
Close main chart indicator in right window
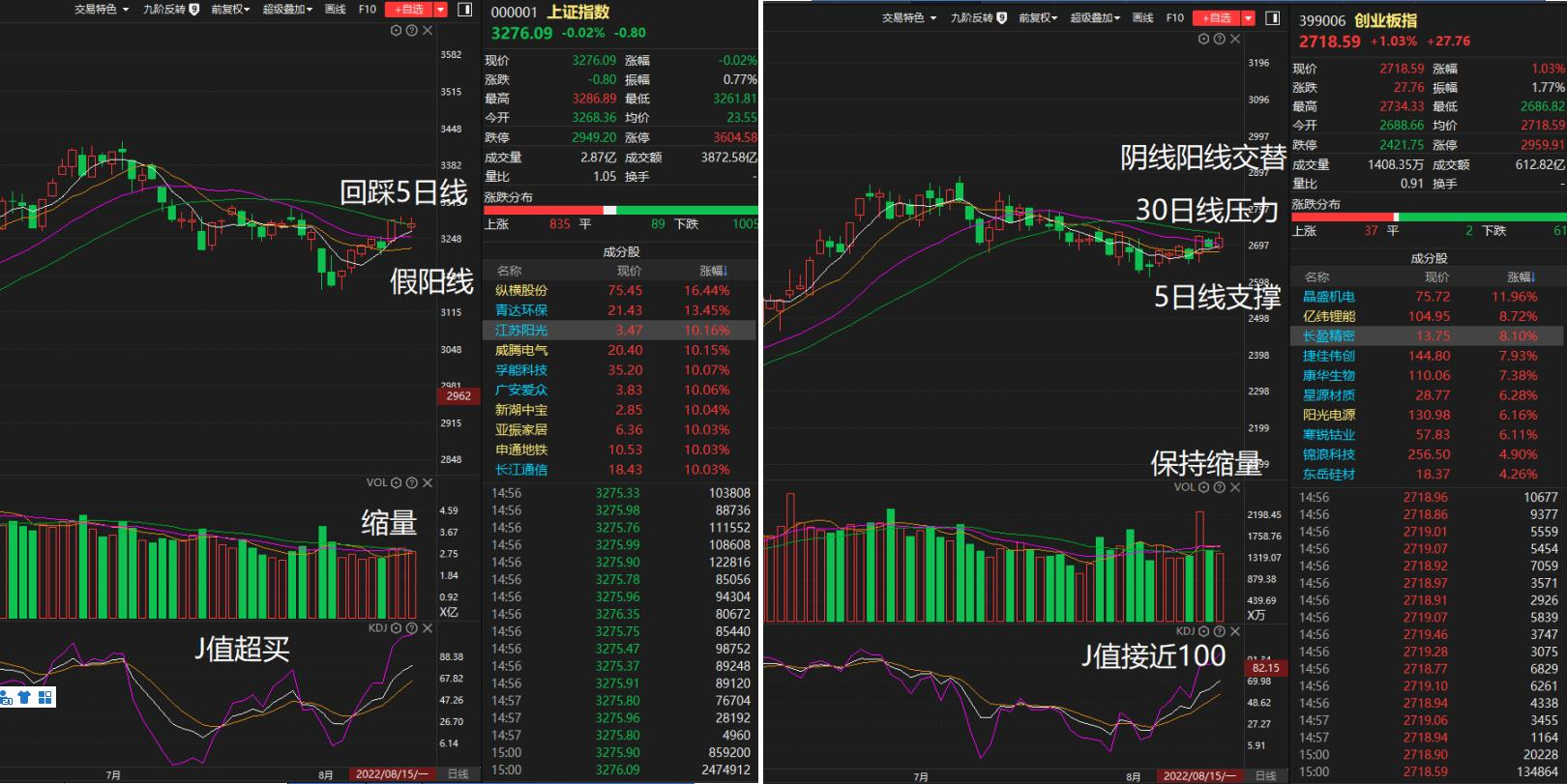[x=1235, y=39]
